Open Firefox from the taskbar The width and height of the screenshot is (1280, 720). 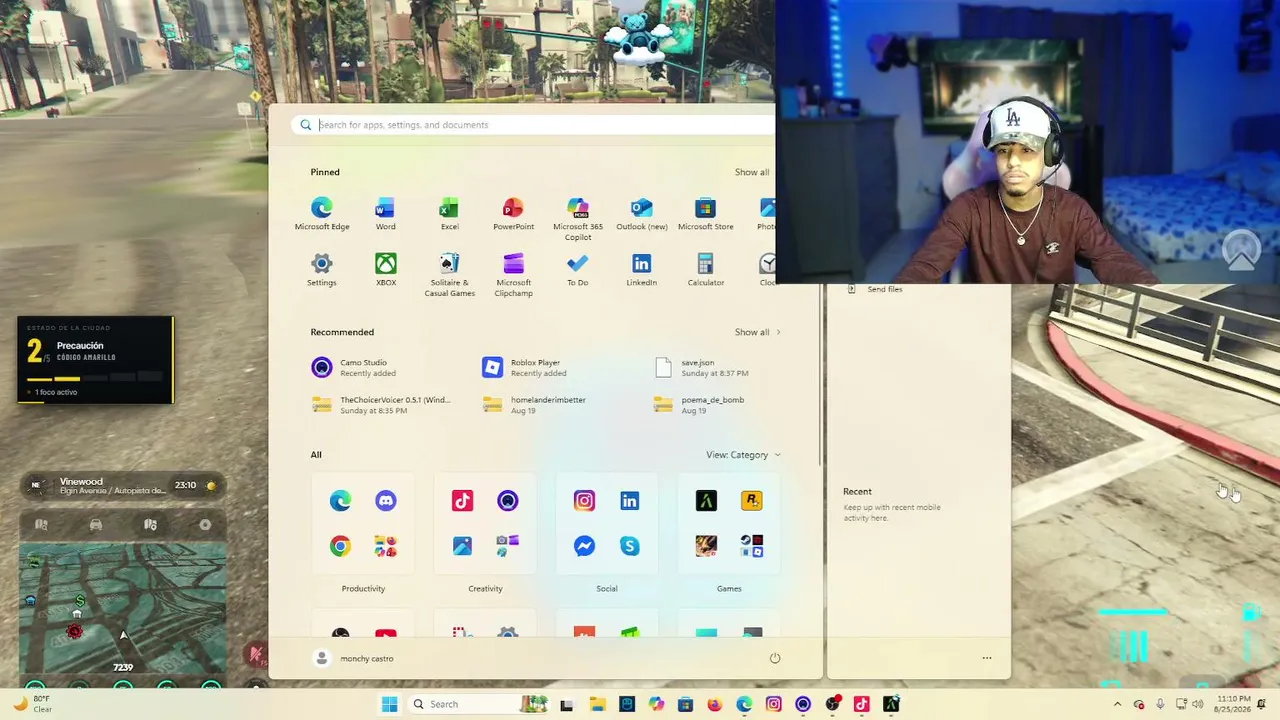(x=714, y=704)
